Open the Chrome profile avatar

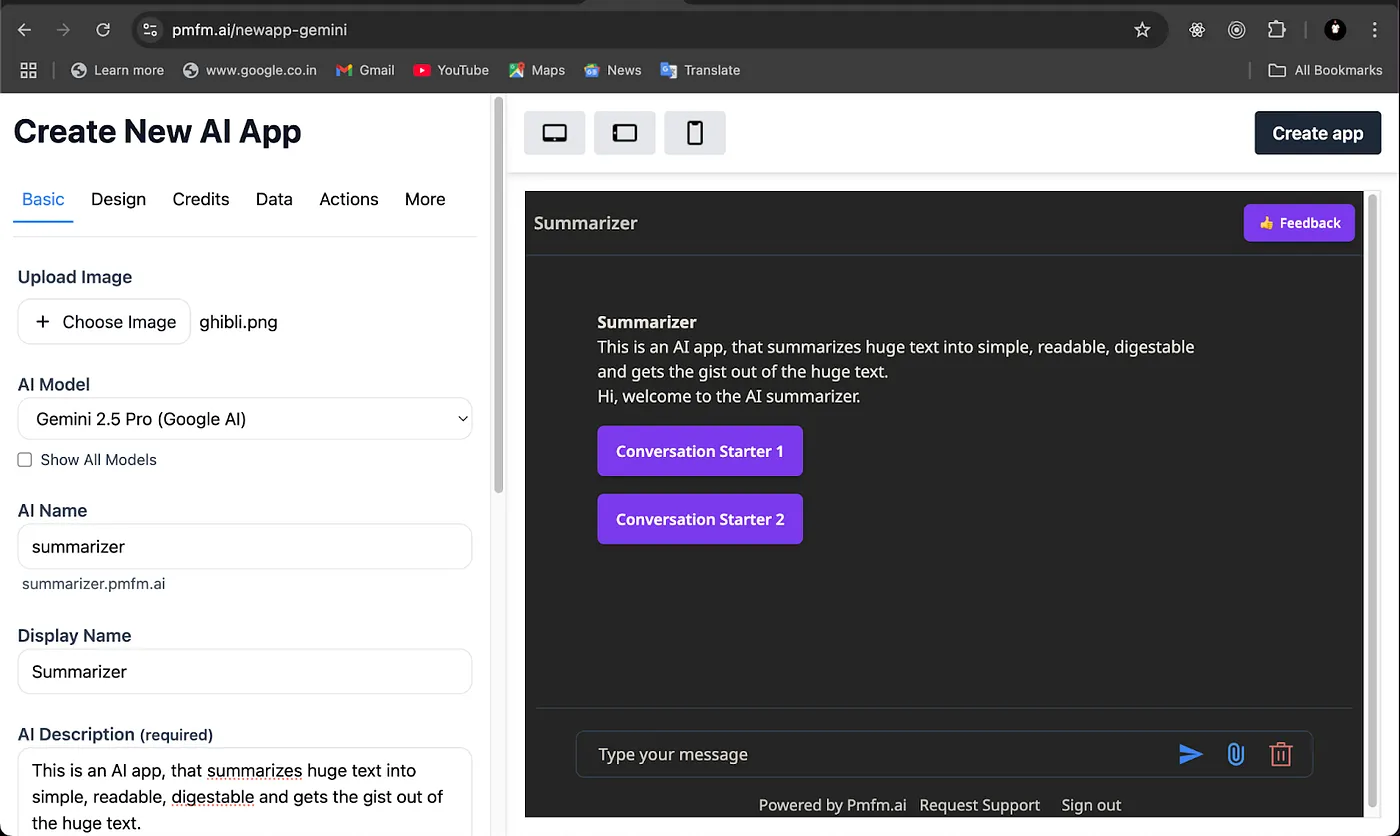1335,30
